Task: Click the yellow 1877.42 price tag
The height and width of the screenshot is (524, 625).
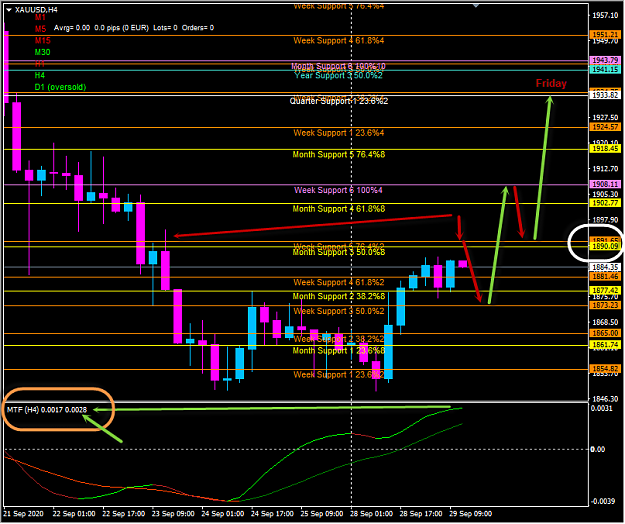Action: pyautogui.click(x=605, y=290)
